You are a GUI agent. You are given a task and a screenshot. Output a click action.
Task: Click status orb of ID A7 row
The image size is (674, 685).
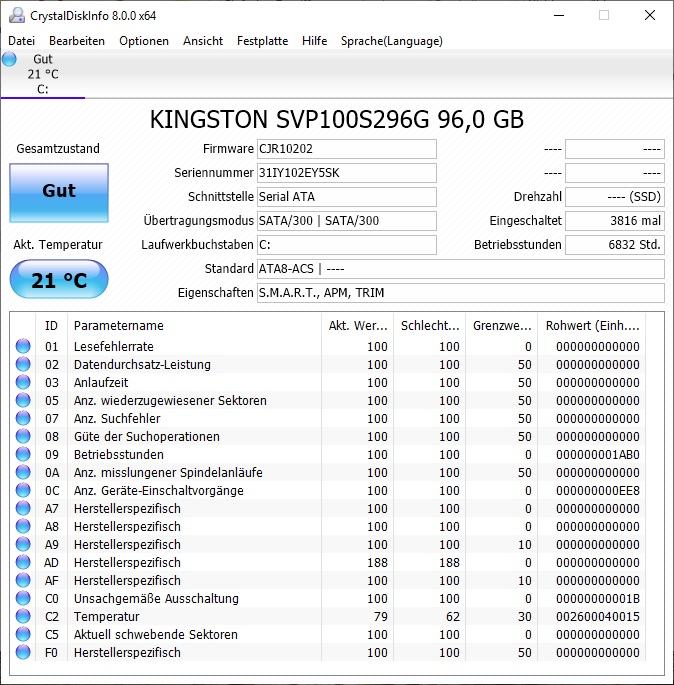(23, 508)
